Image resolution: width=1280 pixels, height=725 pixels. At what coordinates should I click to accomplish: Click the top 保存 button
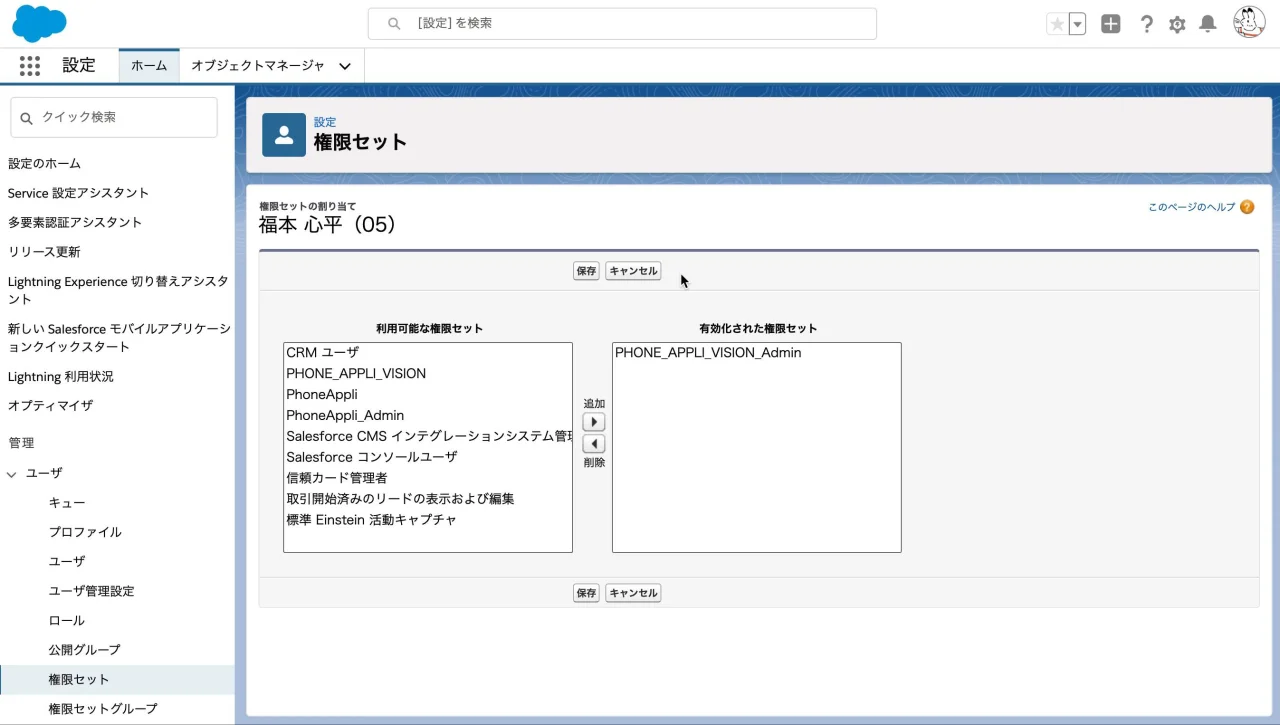pos(586,271)
